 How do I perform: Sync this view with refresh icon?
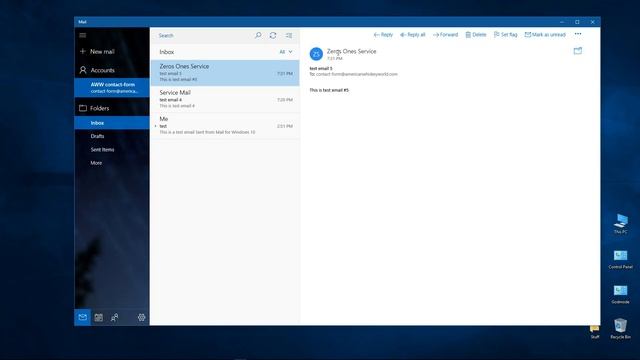point(273,36)
